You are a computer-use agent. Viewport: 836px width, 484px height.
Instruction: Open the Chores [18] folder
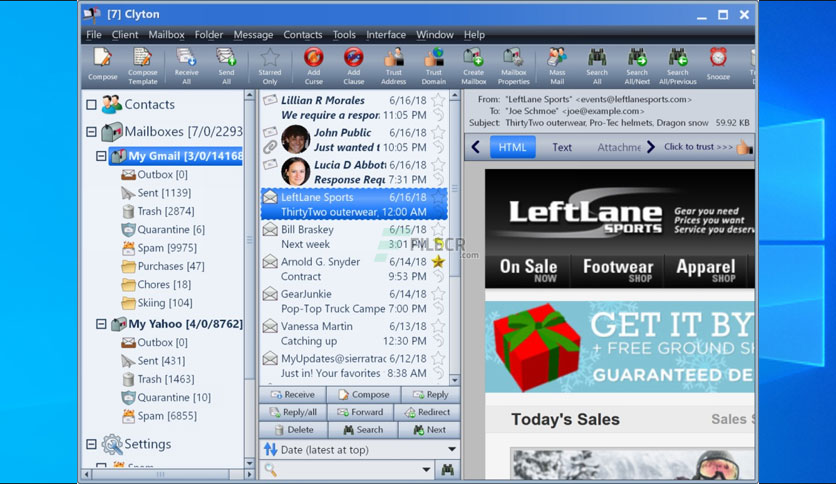156,284
